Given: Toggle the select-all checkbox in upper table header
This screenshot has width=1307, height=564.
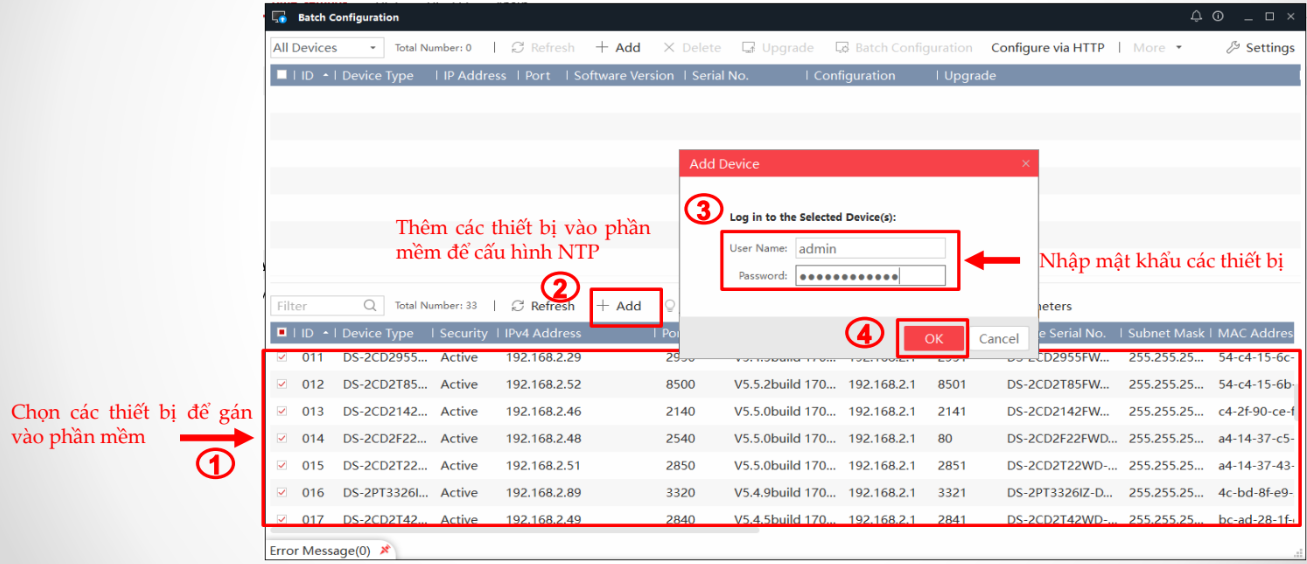Looking at the screenshot, I should coord(282,75).
